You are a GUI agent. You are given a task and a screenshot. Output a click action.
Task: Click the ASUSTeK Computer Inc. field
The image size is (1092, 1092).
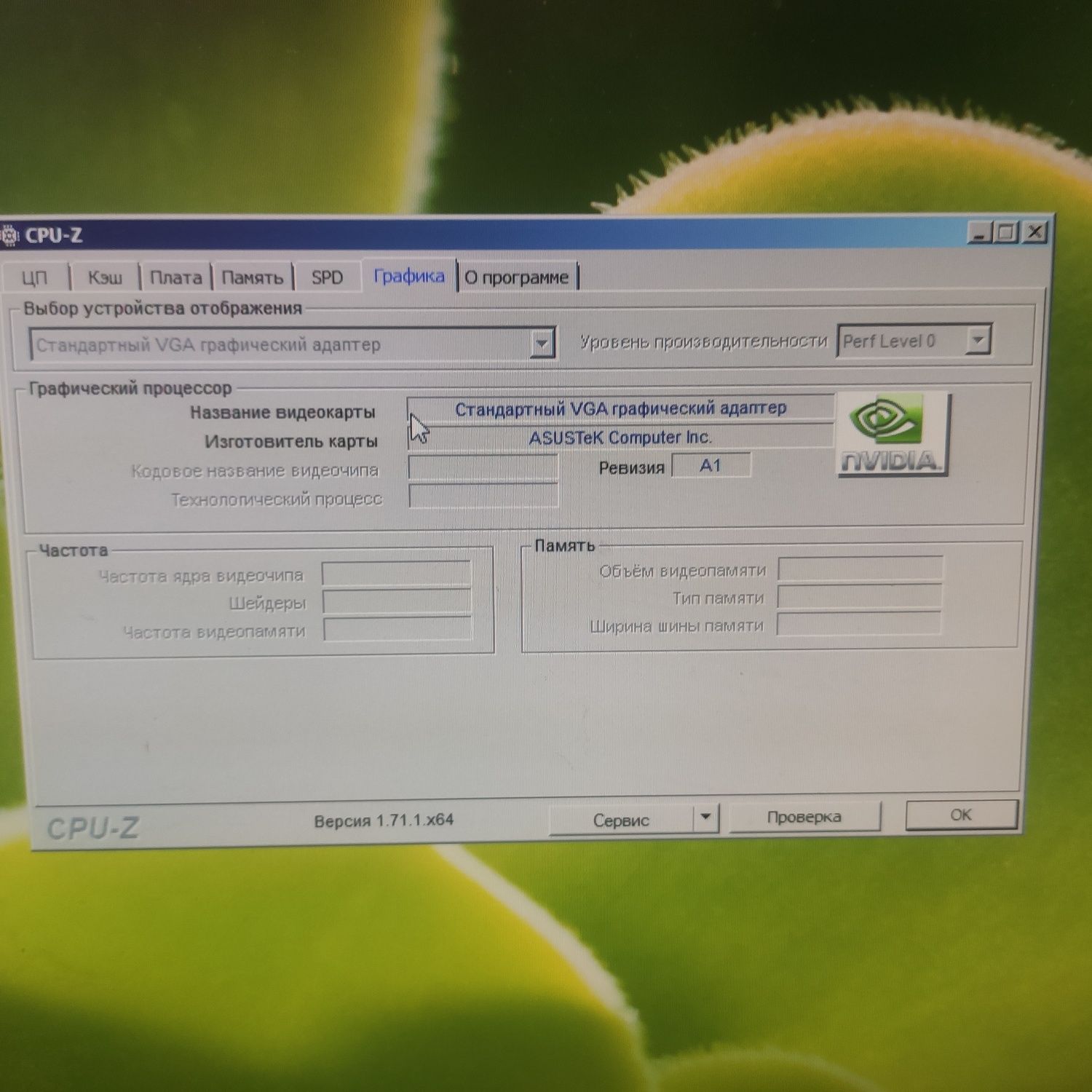pyautogui.click(x=621, y=438)
